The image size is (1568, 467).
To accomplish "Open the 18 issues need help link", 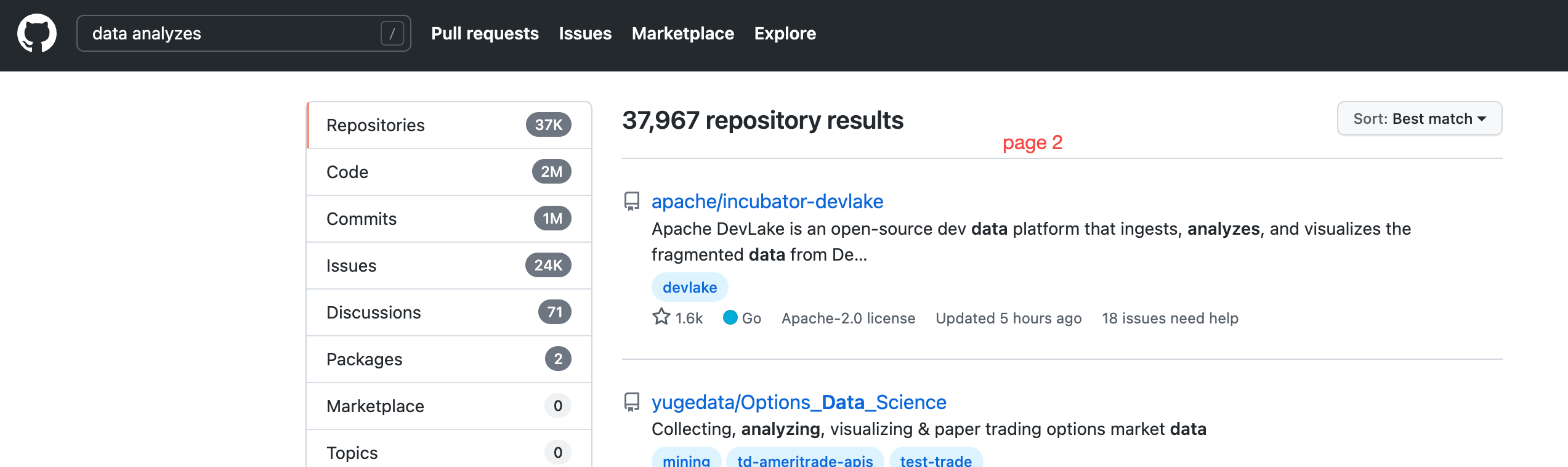I will [x=1170, y=318].
